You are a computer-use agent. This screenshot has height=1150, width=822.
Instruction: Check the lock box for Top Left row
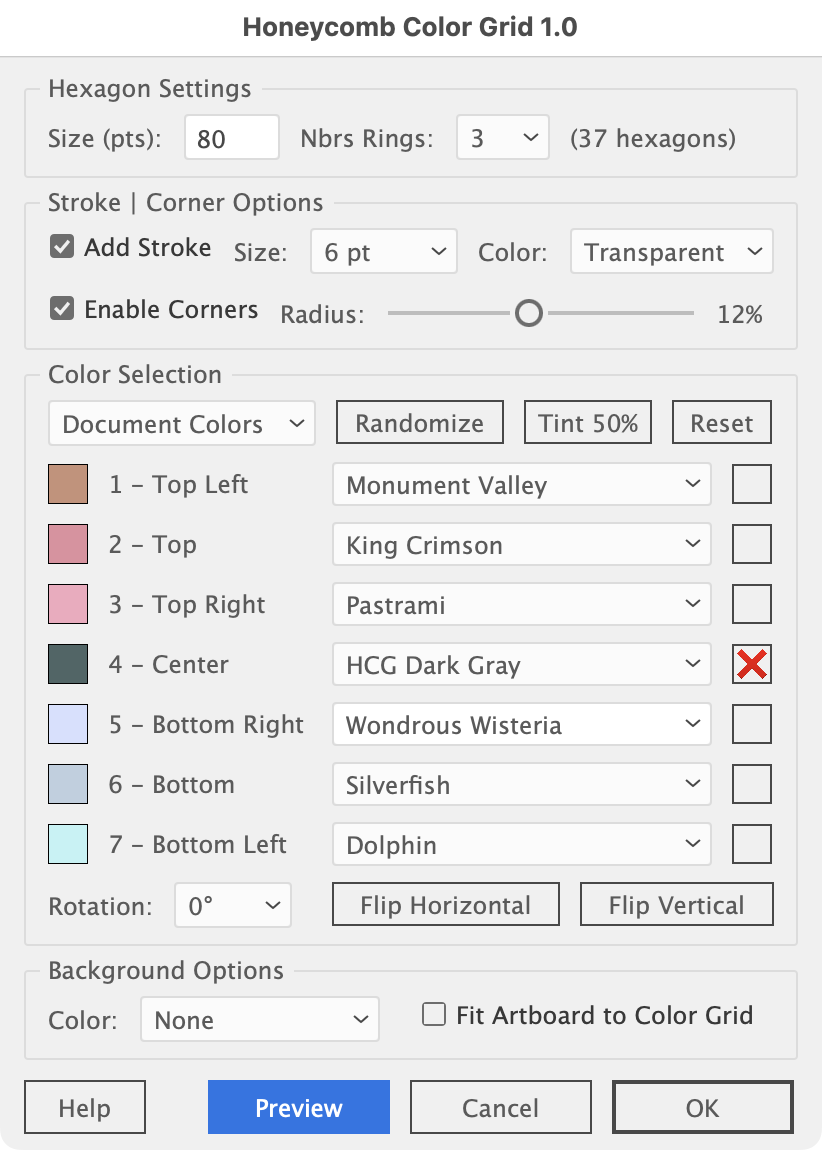point(752,485)
